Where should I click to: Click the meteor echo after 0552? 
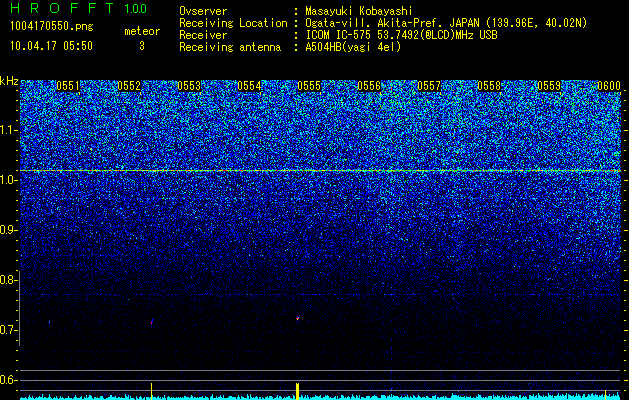click(152, 322)
